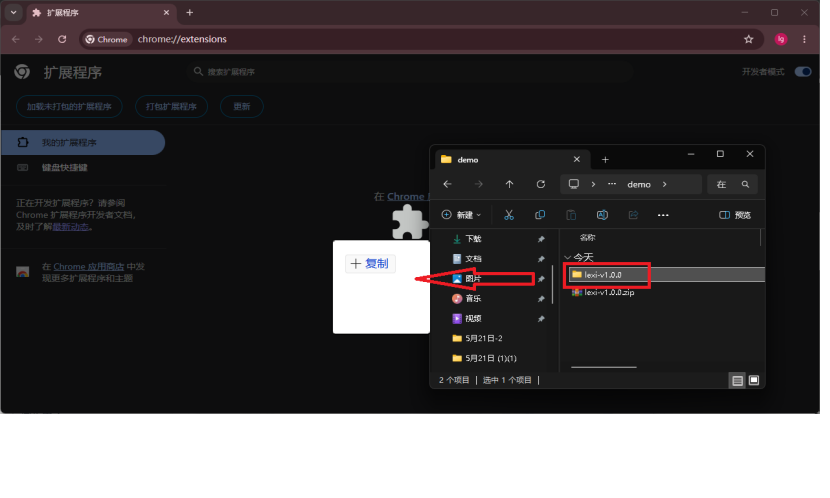
Task: Unpin 文档 using its pin icon
Action: 541,259
